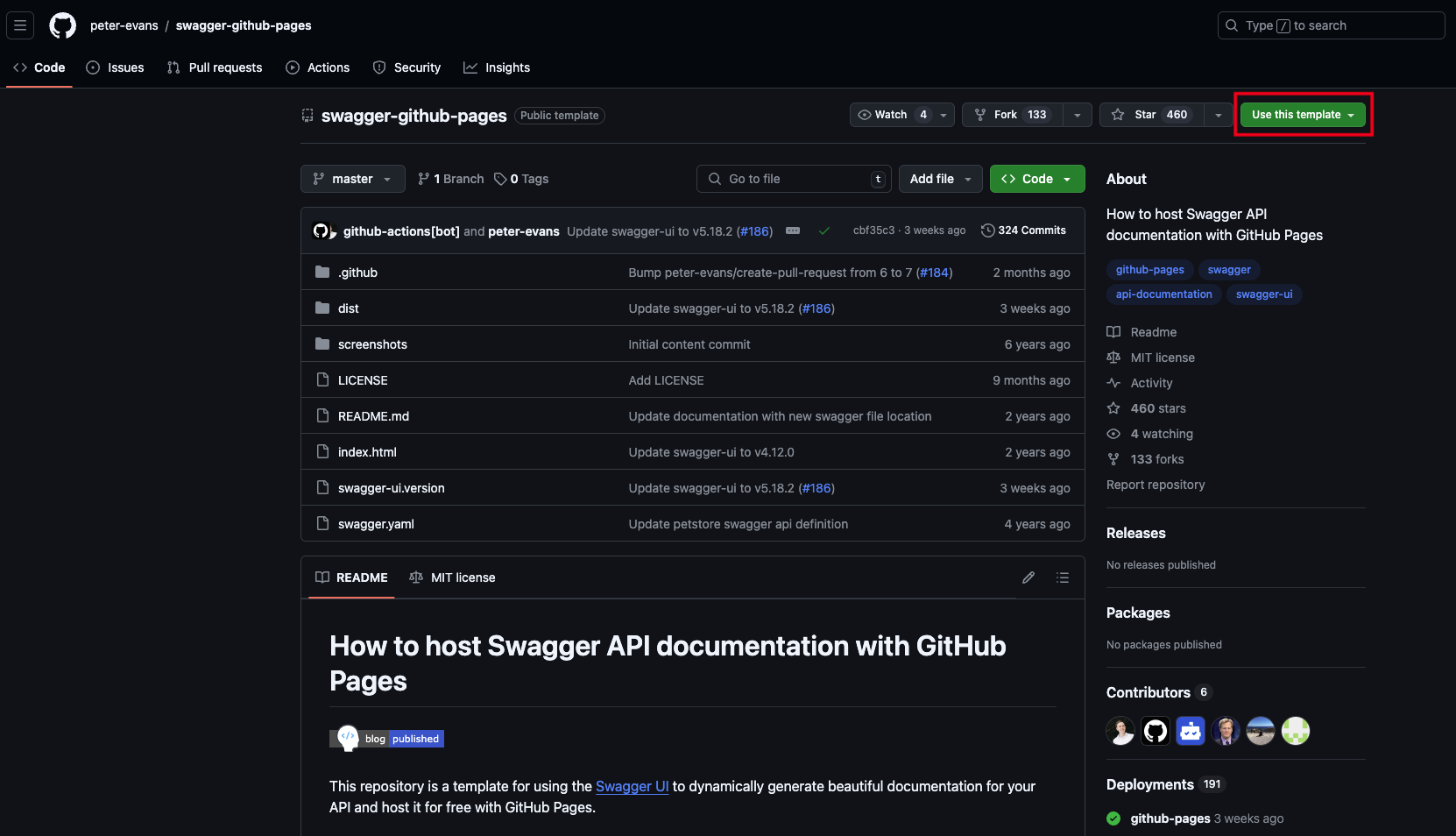
Task: Open the Actions tab
Action: pos(318,67)
